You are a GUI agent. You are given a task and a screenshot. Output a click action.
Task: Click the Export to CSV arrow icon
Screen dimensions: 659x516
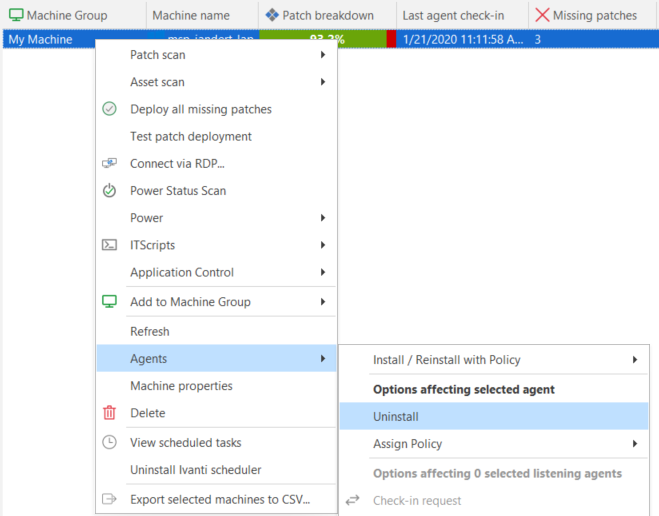pyautogui.click(x=110, y=499)
